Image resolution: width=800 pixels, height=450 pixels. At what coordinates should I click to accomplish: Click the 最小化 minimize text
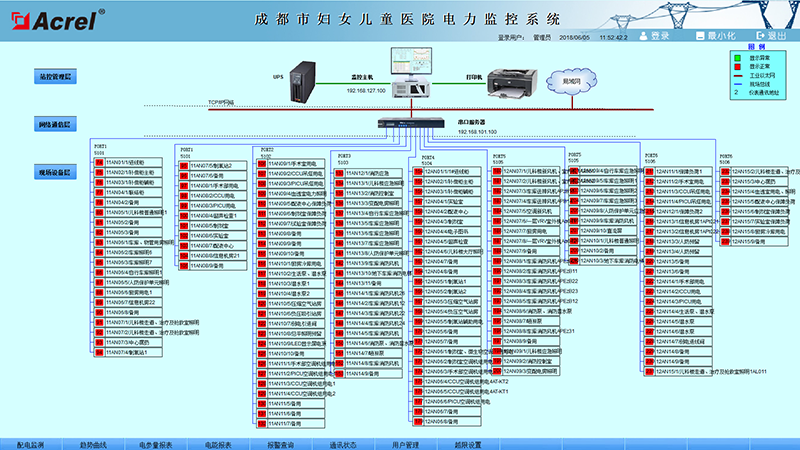pos(721,36)
